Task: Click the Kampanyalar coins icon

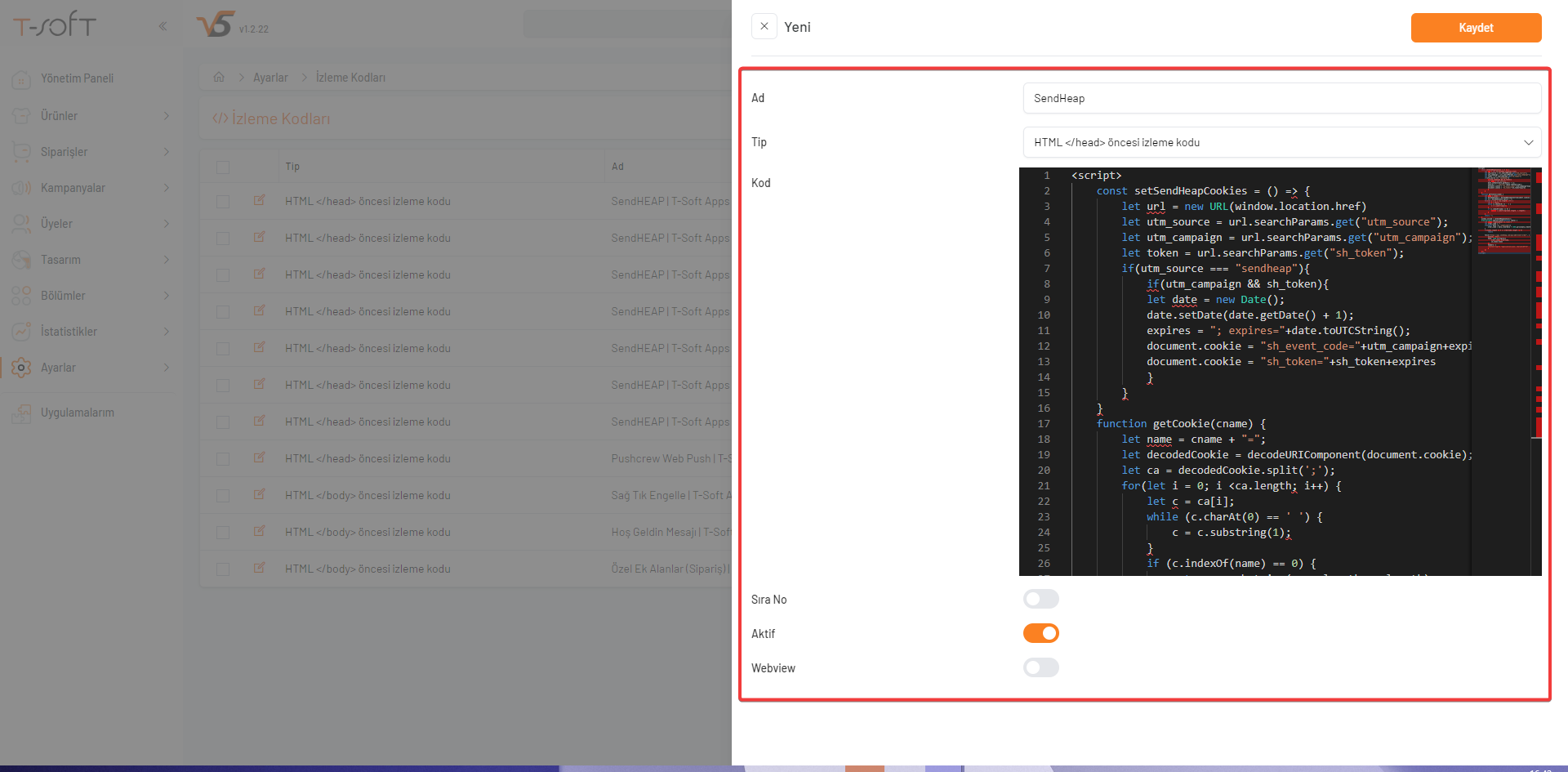Action: 21,188
